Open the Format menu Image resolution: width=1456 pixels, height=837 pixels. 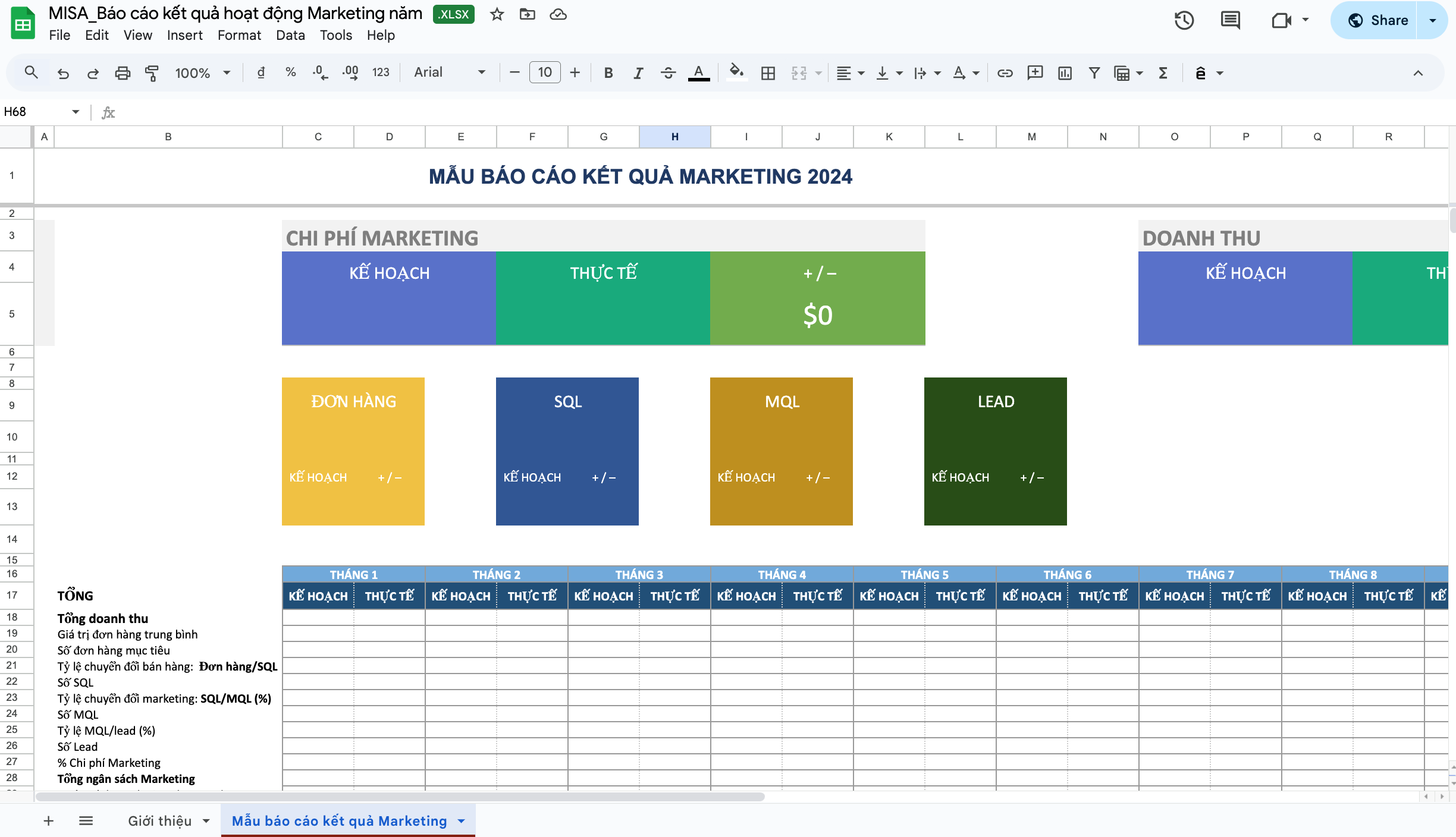tap(239, 35)
